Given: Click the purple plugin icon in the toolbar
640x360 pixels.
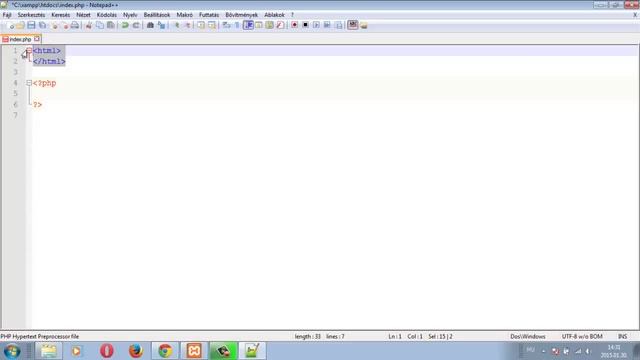Looking at the screenshot, I should [353, 25].
